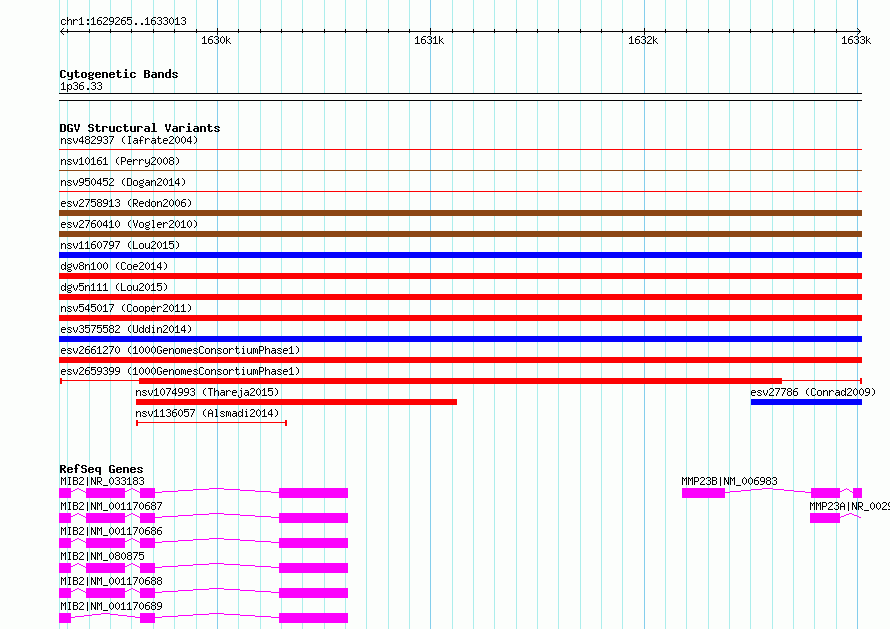Click the dgv5n111 (Lou2015) label

[x=114, y=287]
